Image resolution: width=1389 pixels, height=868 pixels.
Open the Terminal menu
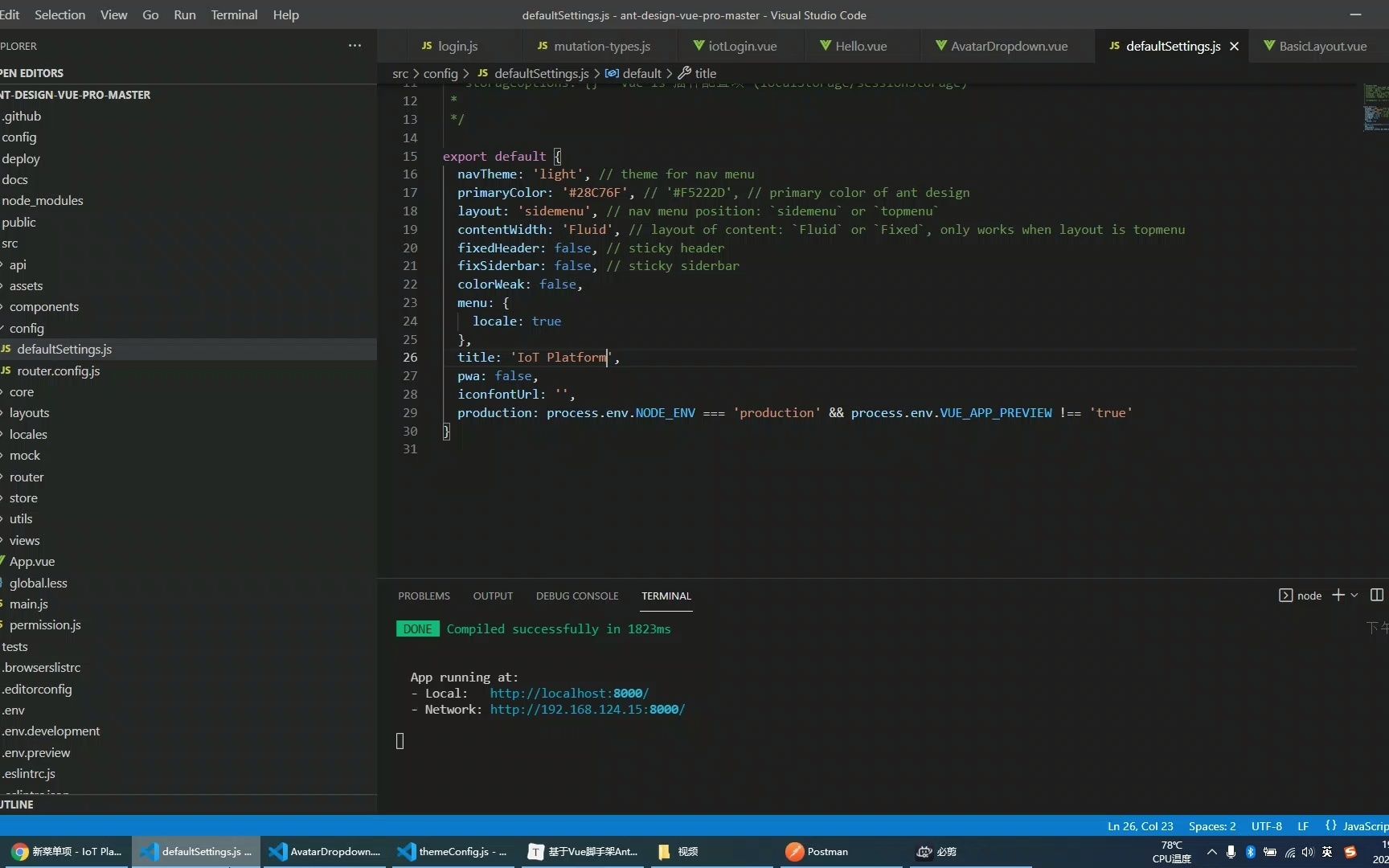234,14
